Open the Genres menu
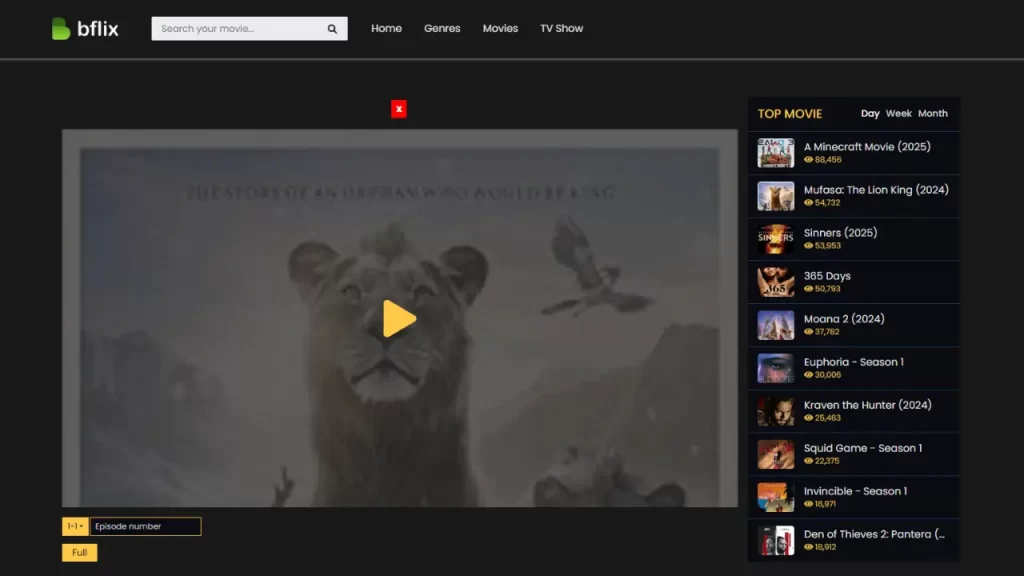Image resolution: width=1024 pixels, height=576 pixels. point(442,29)
